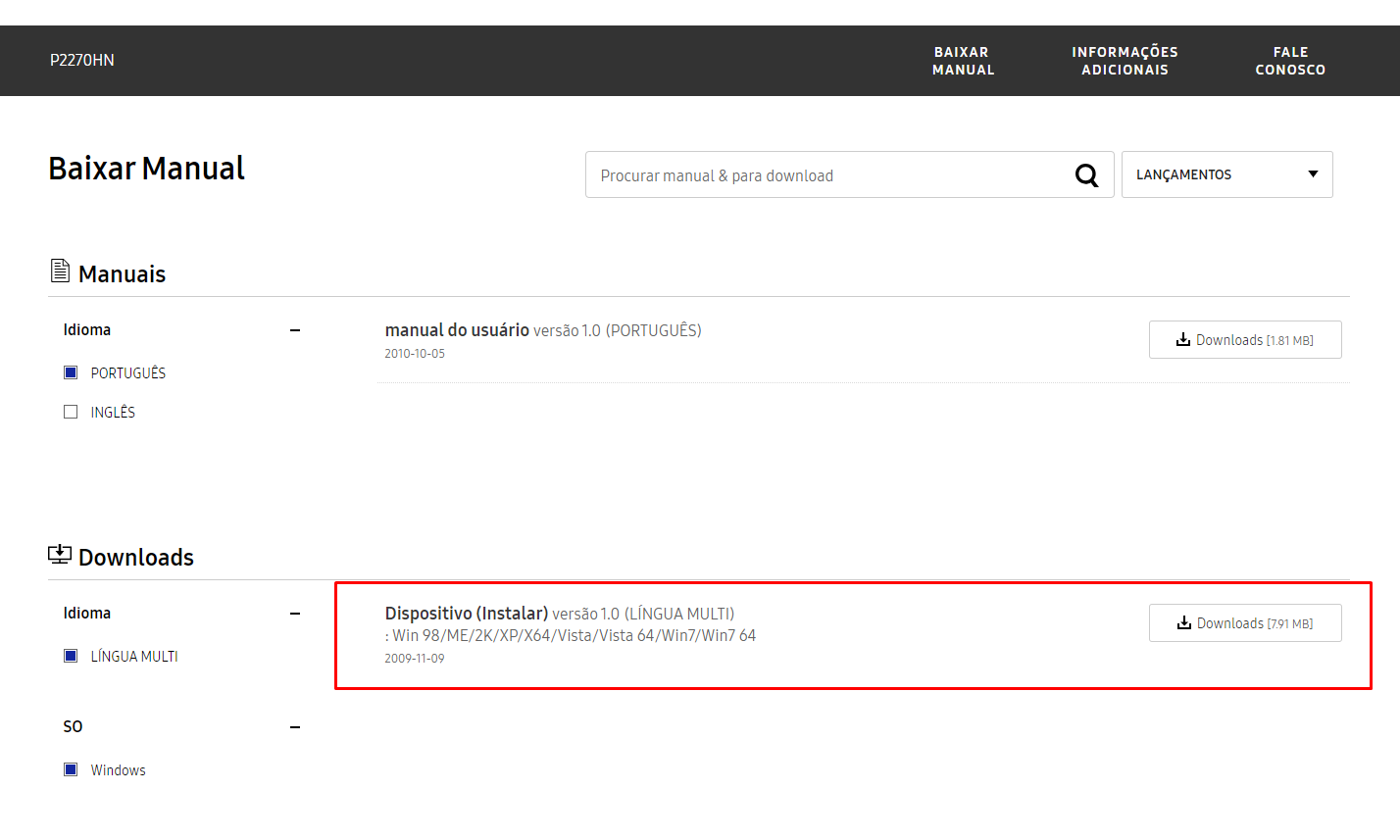The image size is (1400, 840).
Task: Download the 7.91 MB Dispositivo installer
Action: click(1245, 623)
